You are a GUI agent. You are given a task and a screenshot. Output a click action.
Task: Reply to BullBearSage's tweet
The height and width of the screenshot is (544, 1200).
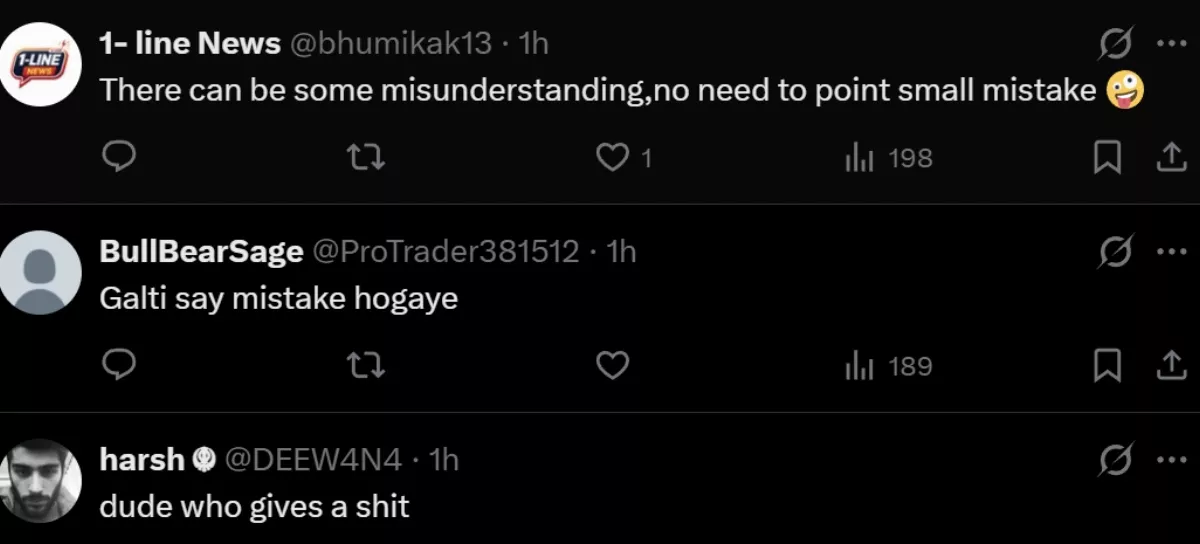tap(119, 367)
